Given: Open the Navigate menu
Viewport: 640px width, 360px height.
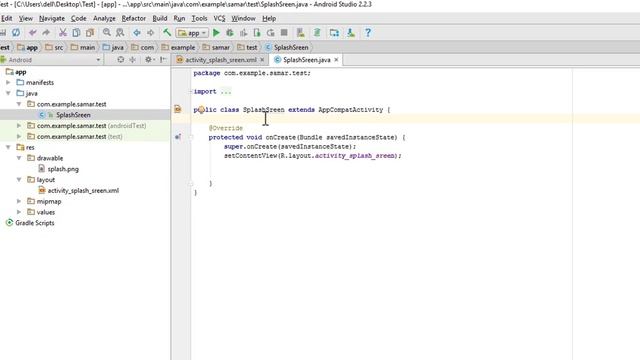Looking at the screenshot, I should (52, 18).
